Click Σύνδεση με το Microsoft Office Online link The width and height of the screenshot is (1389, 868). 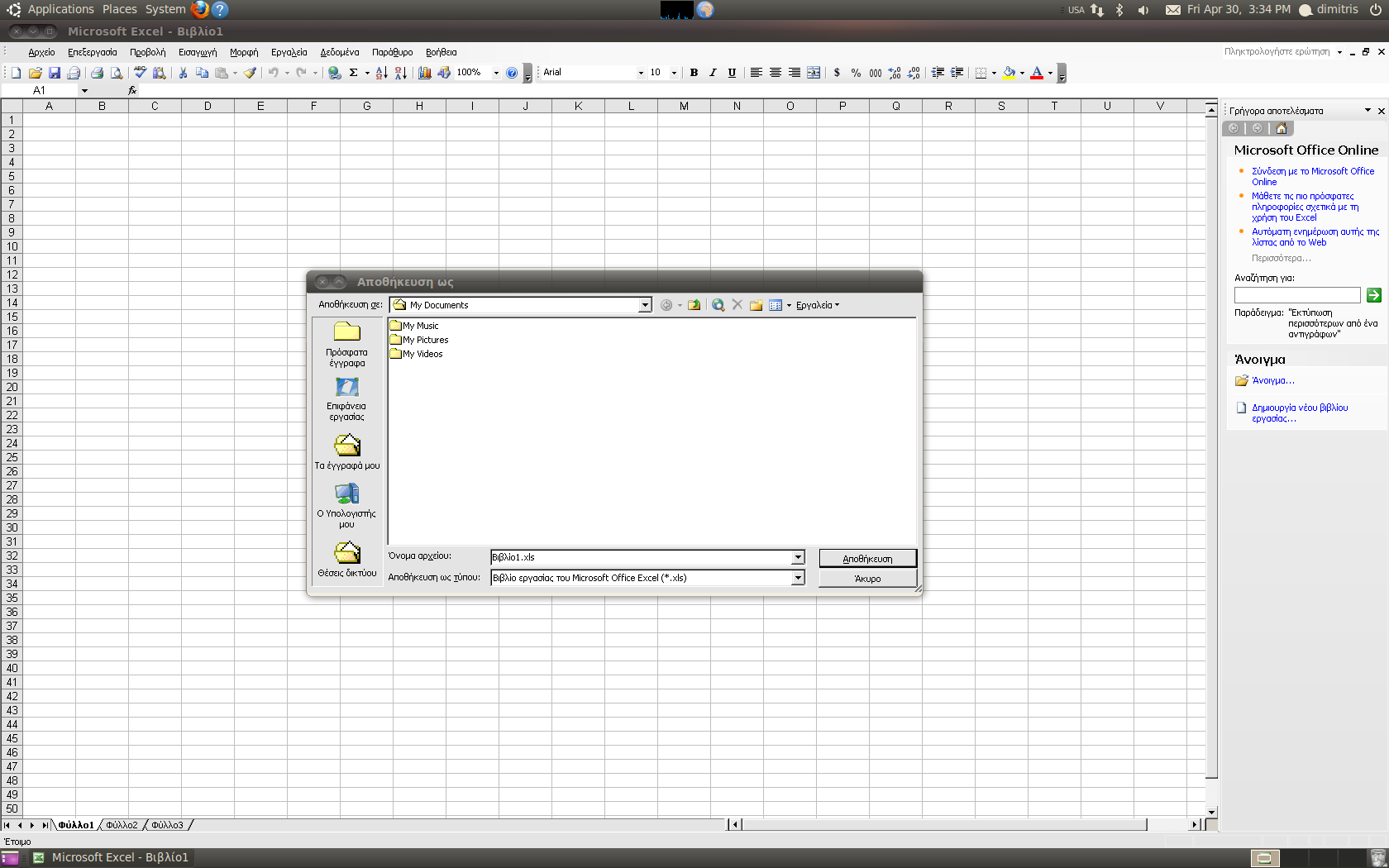click(x=1313, y=176)
